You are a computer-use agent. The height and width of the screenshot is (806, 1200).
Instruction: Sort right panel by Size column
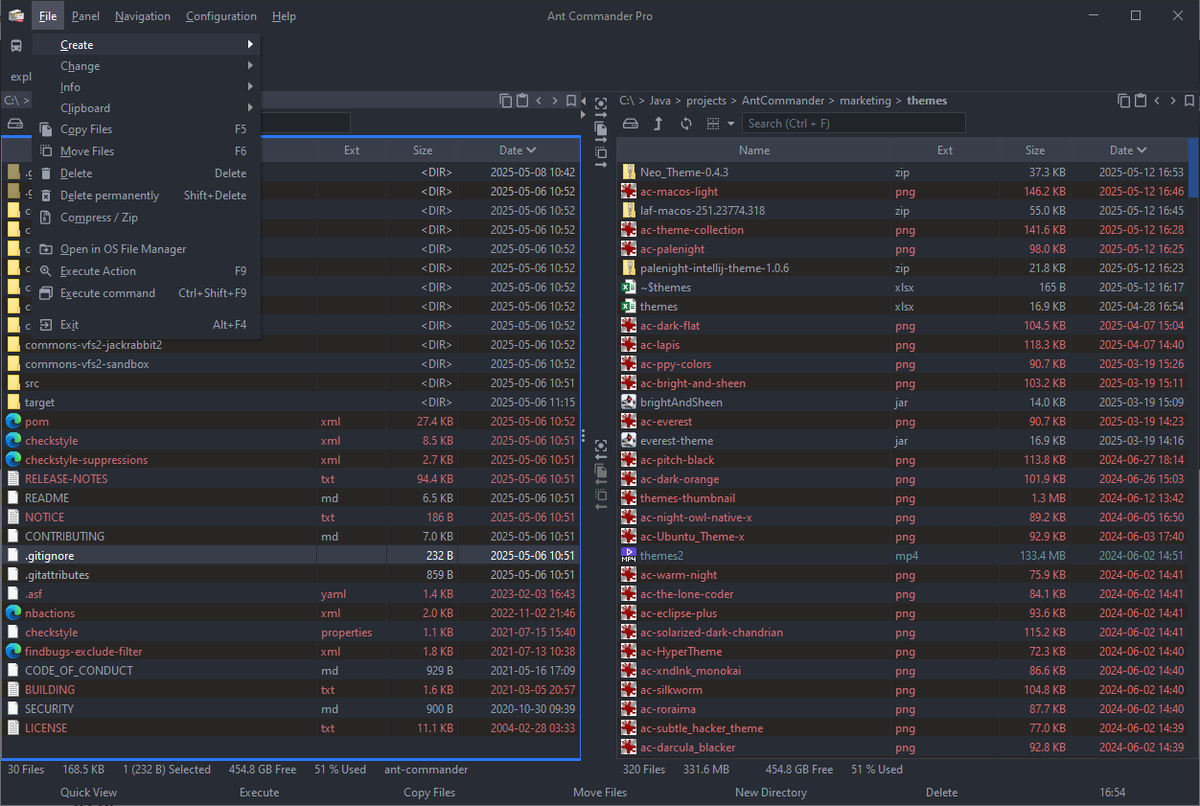[1035, 150]
